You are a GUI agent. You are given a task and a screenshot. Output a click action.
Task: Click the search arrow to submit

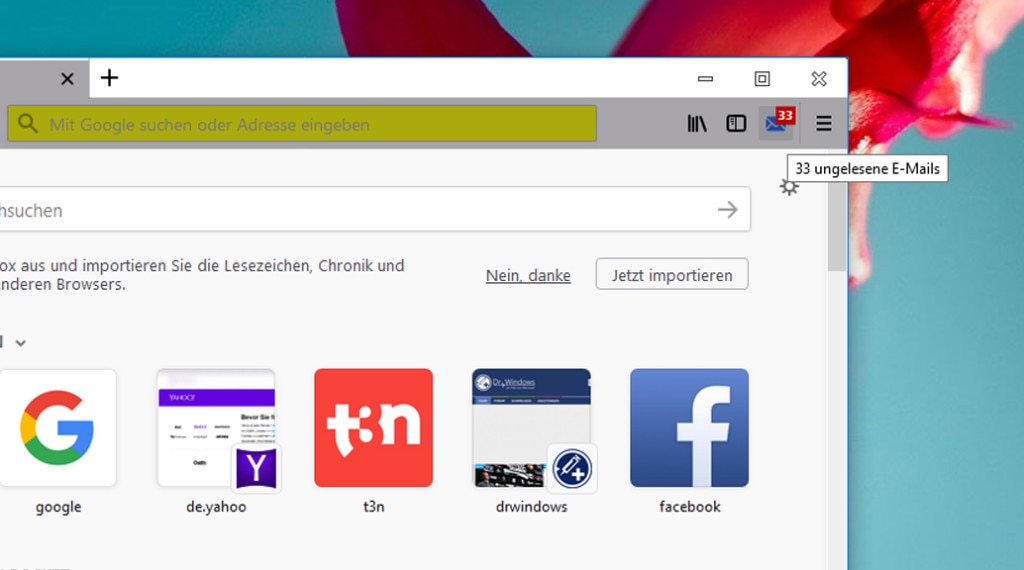[x=727, y=209]
